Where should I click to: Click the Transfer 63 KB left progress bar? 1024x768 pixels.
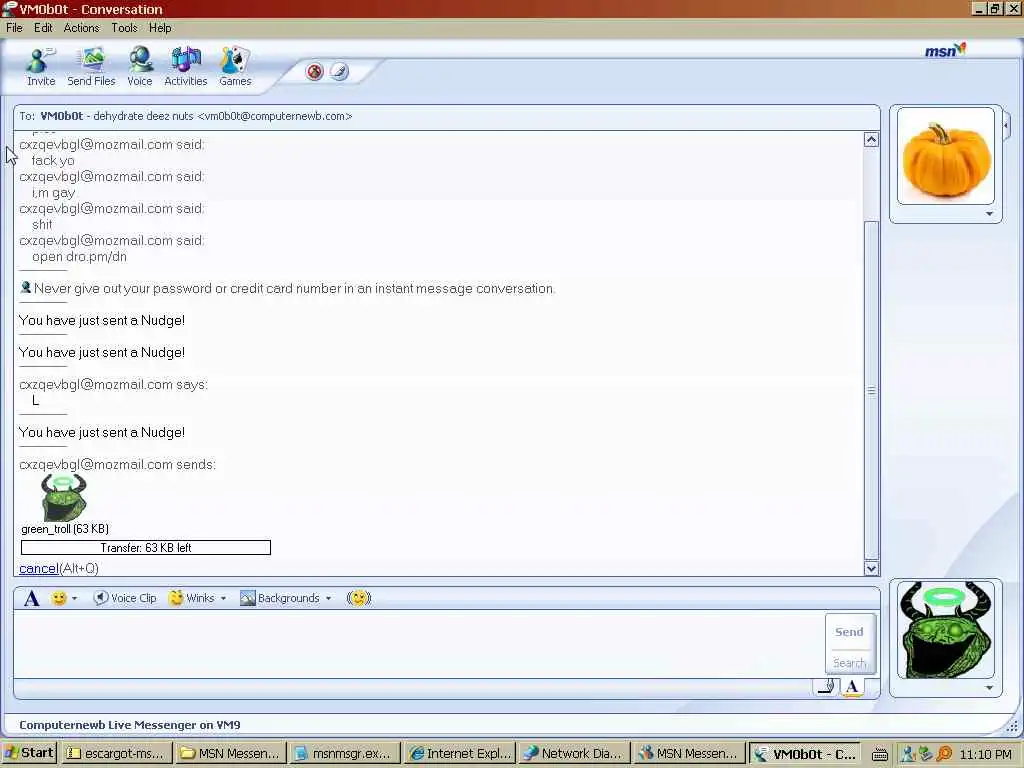pyautogui.click(x=146, y=547)
